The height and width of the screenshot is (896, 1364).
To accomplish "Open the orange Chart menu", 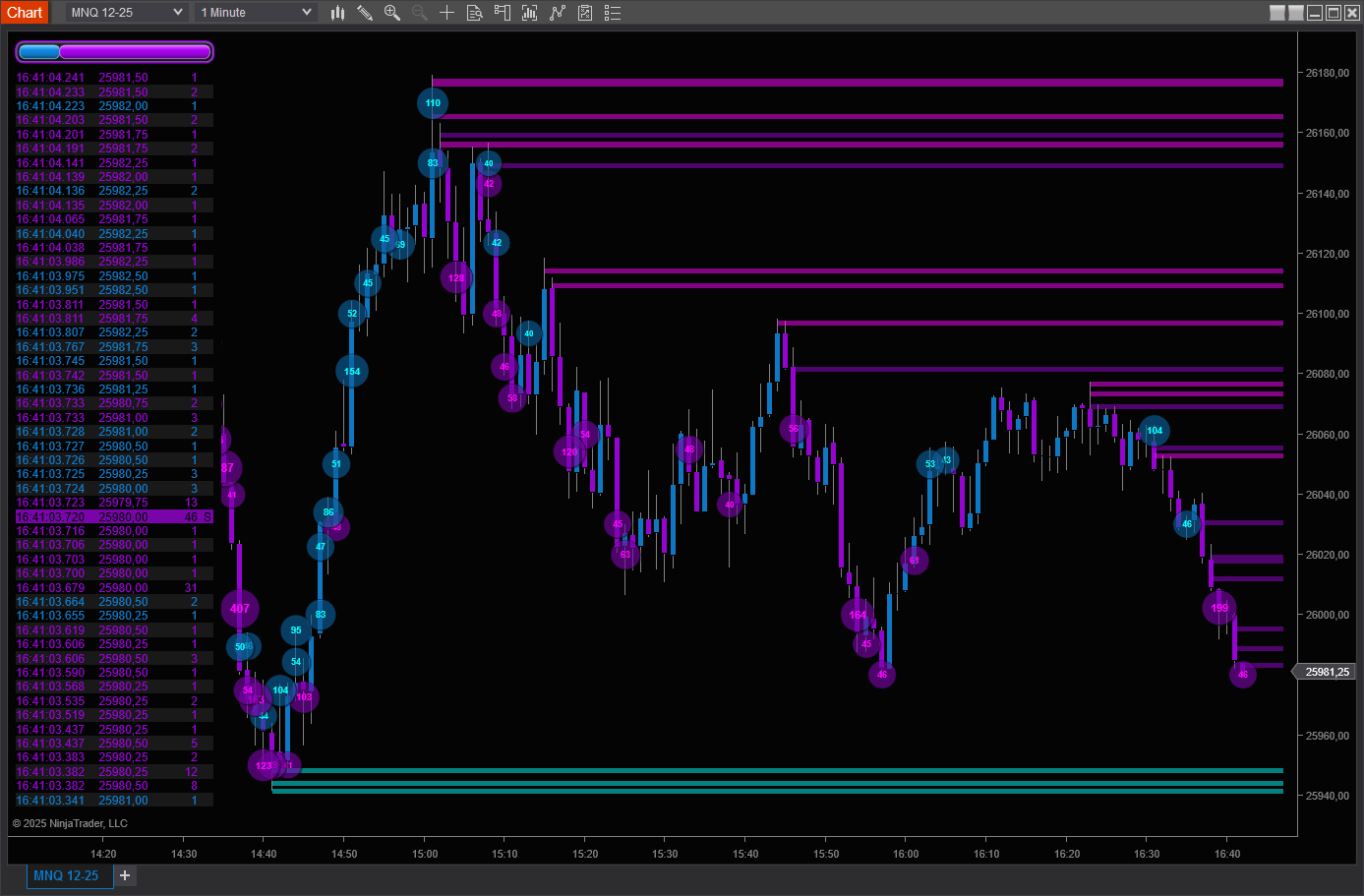I will tap(25, 13).
